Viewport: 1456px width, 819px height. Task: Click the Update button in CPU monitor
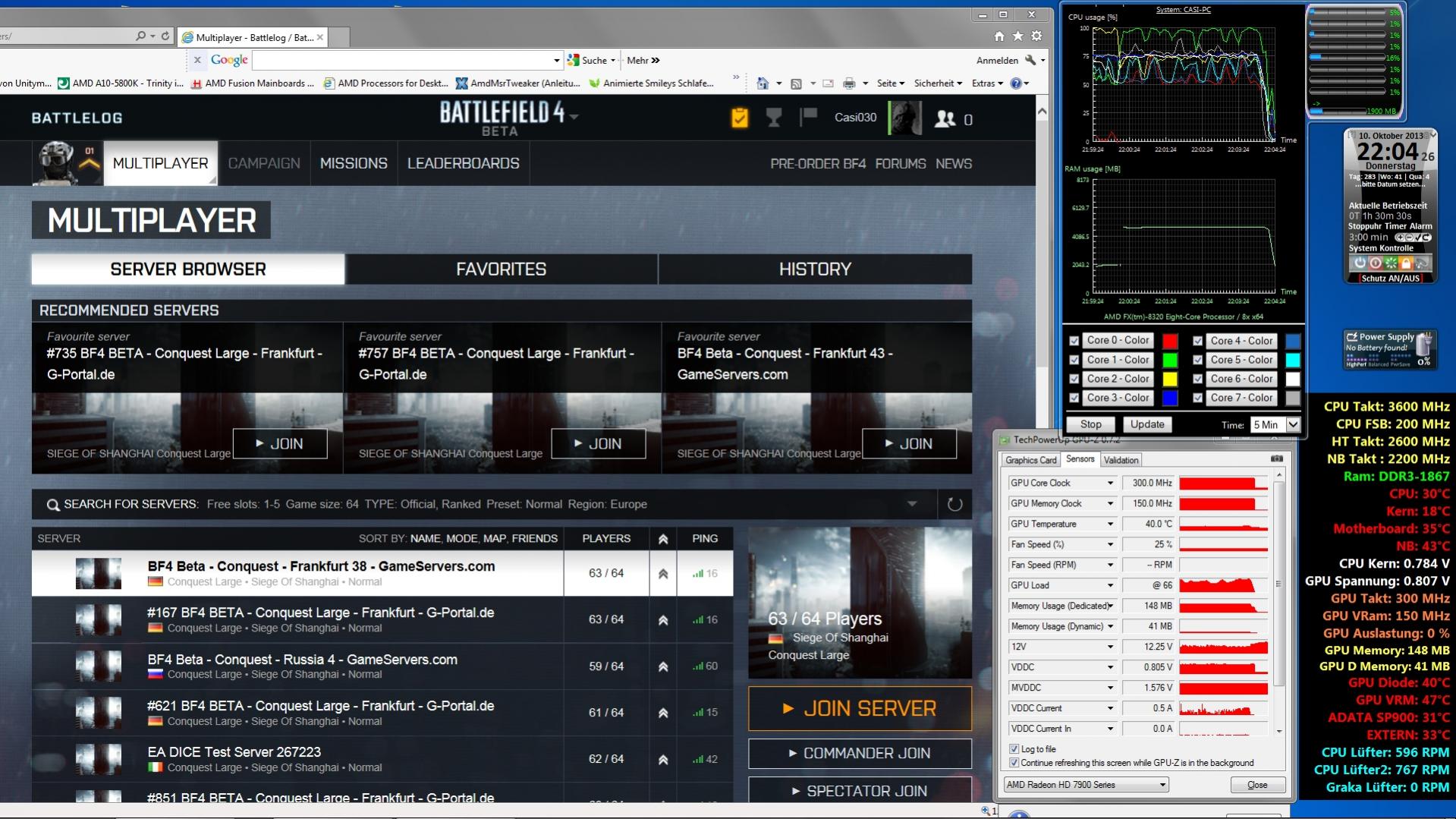click(1146, 424)
